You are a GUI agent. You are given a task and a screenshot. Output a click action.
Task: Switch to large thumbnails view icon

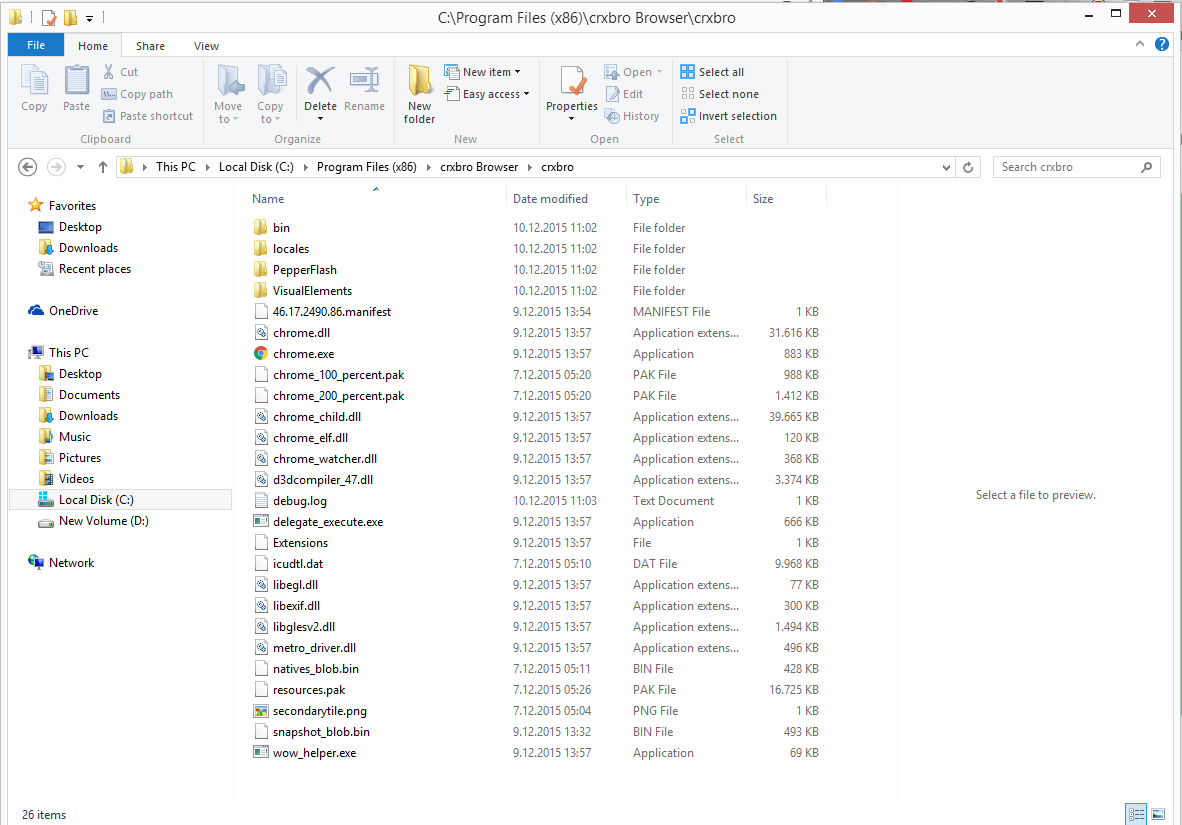point(1158,814)
